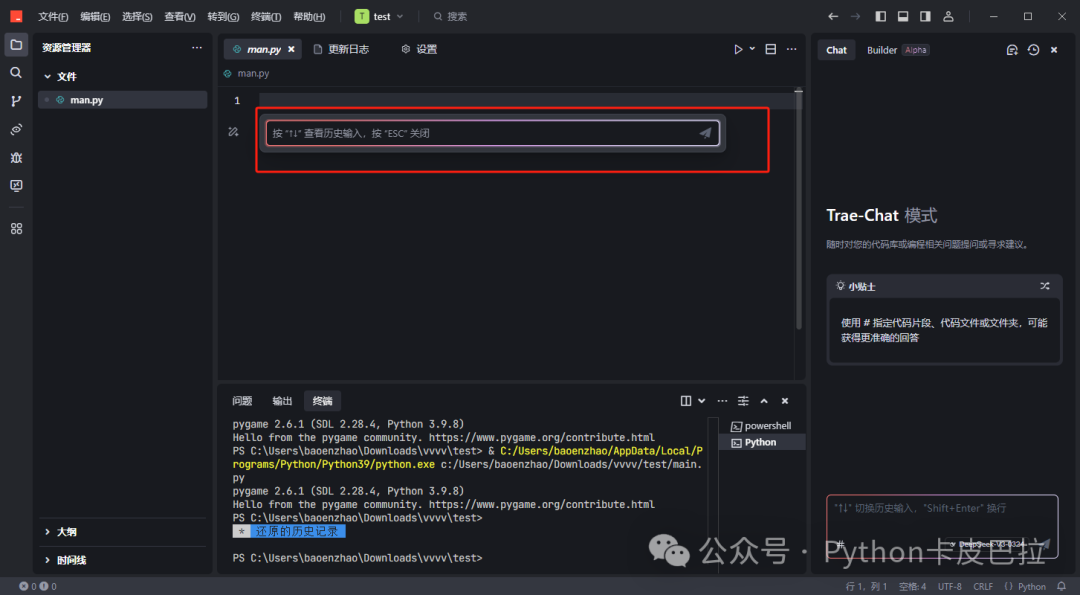The height and width of the screenshot is (595, 1080).
Task: Close the terminal panel
Action: tap(785, 401)
